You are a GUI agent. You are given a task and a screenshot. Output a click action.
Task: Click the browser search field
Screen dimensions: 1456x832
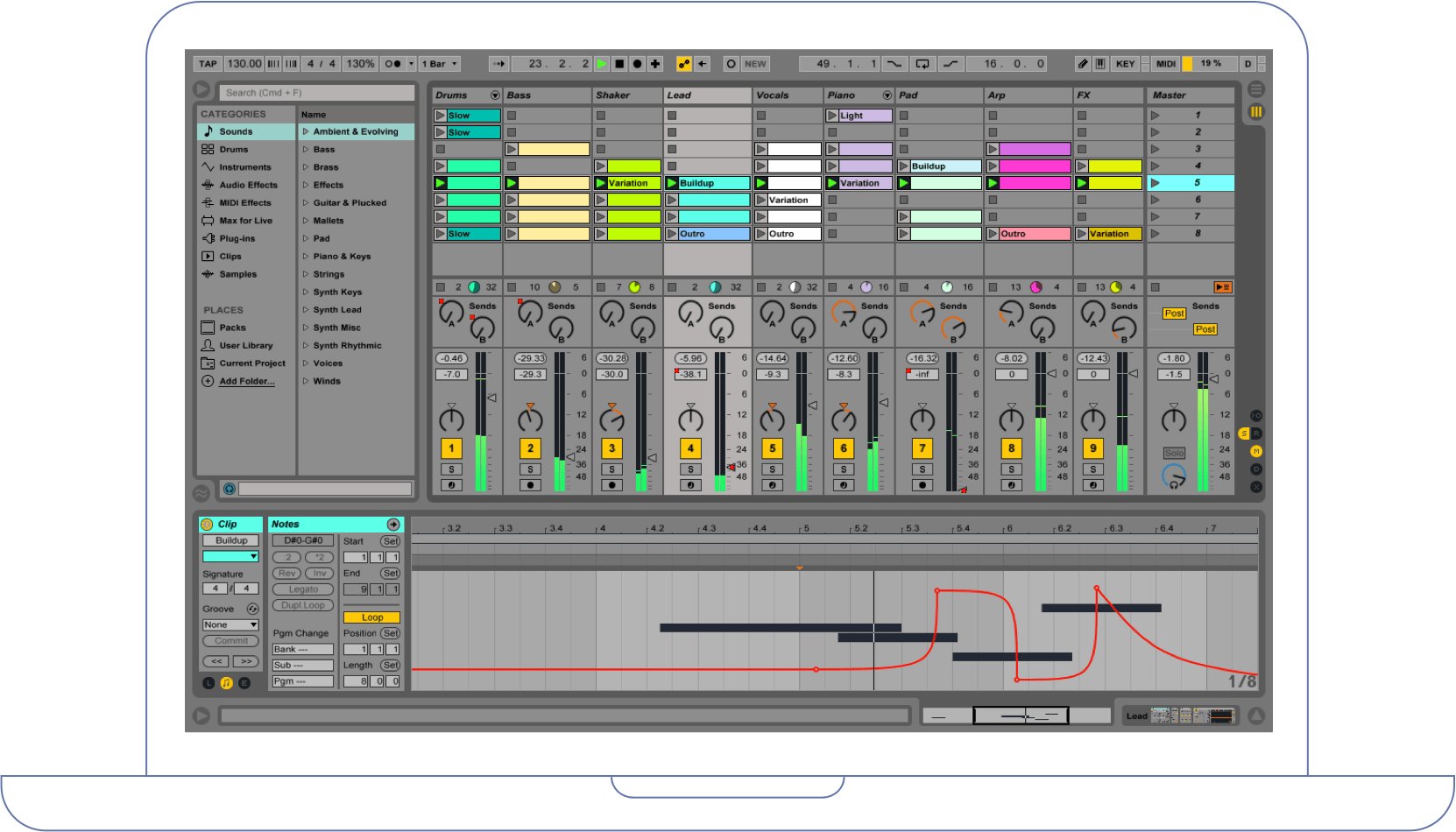(315, 92)
